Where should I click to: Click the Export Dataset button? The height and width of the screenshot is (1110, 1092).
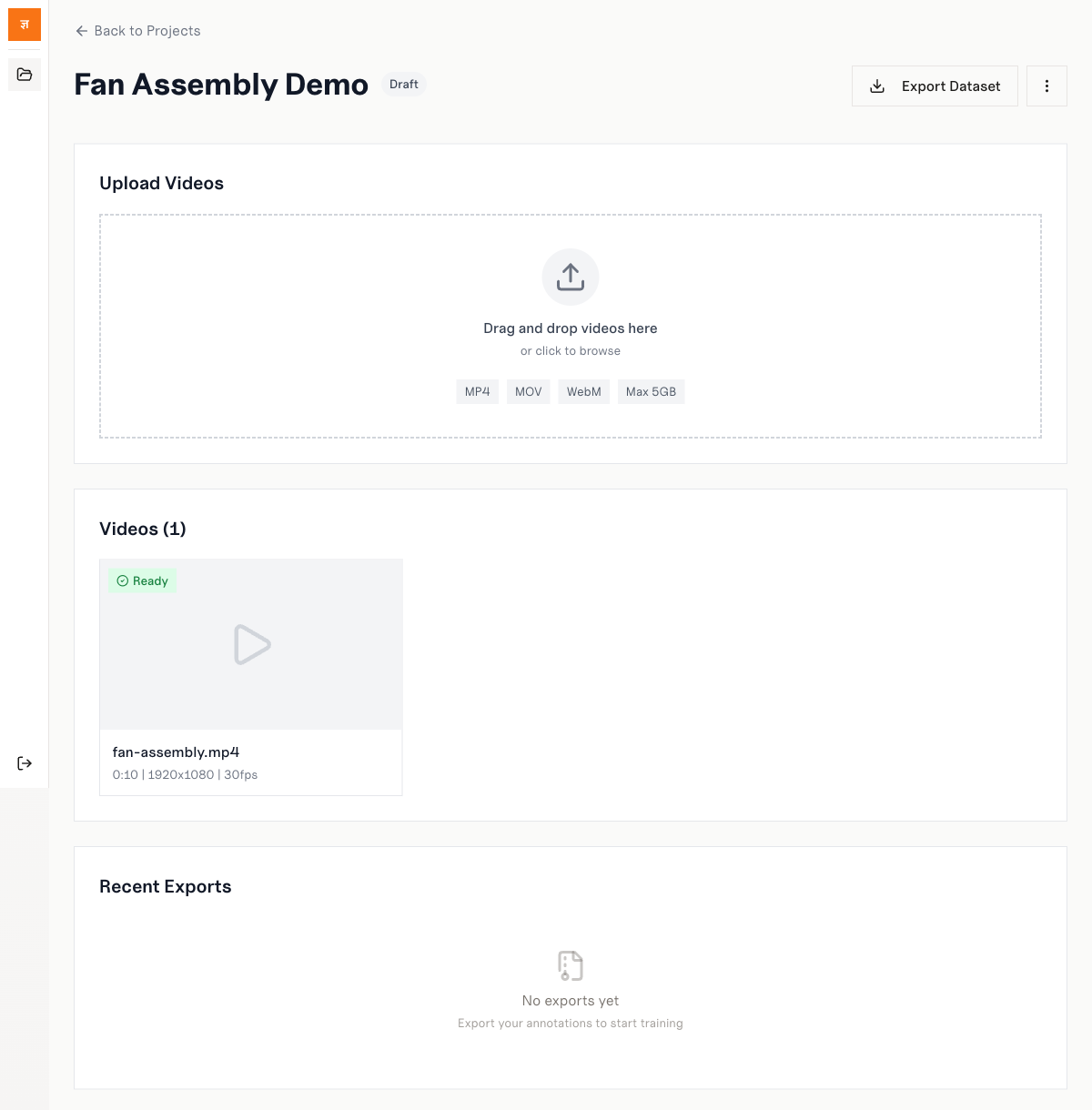pos(935,86)
